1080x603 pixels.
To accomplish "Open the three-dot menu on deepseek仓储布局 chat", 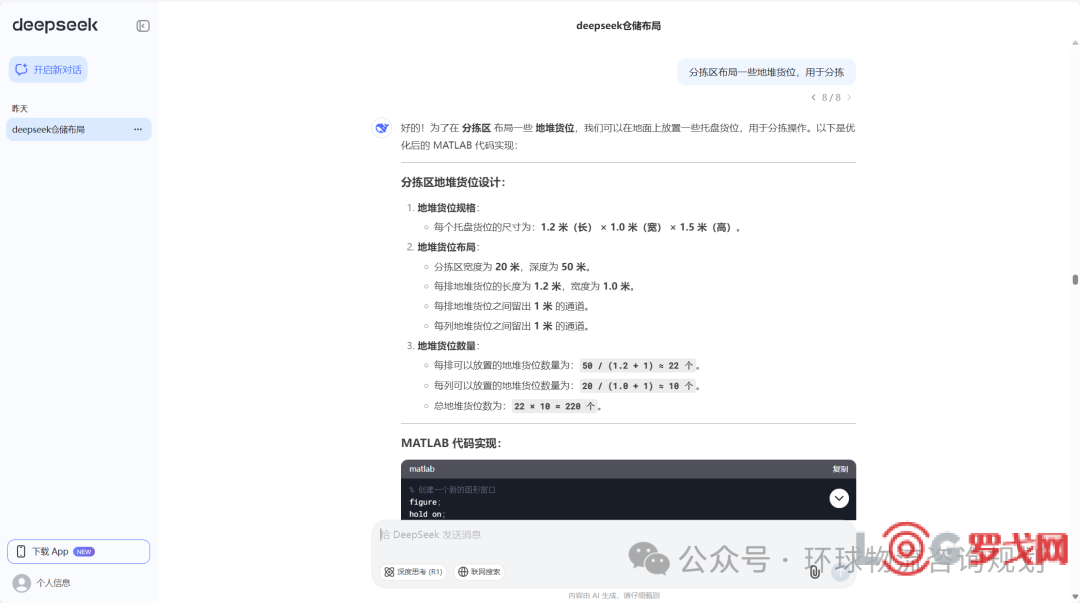I will coord(138,129).
